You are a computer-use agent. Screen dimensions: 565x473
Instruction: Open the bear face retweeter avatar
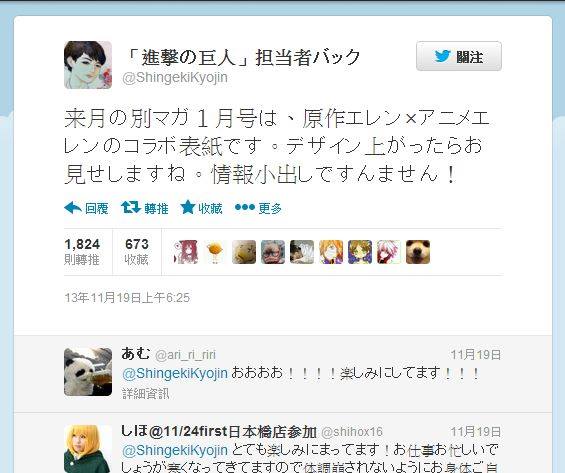[x=418, y=252]
